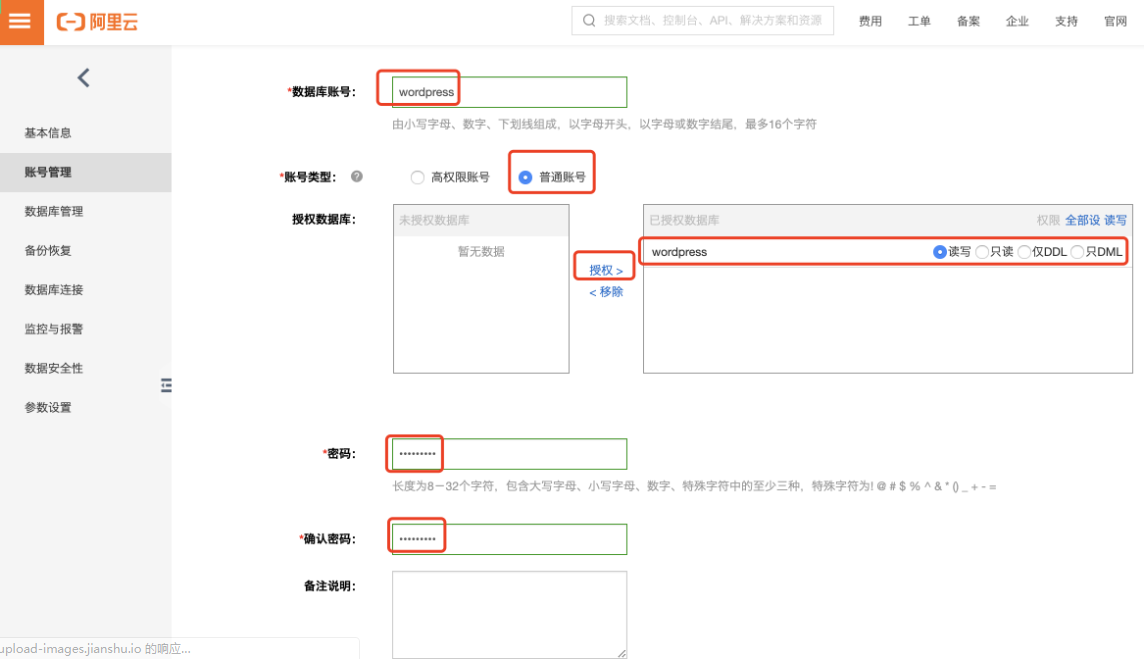This screenshot has height=659, width=1144.
Task: Click the Aliyun (阿里云) logo
Action: click(x=95, y=21)
